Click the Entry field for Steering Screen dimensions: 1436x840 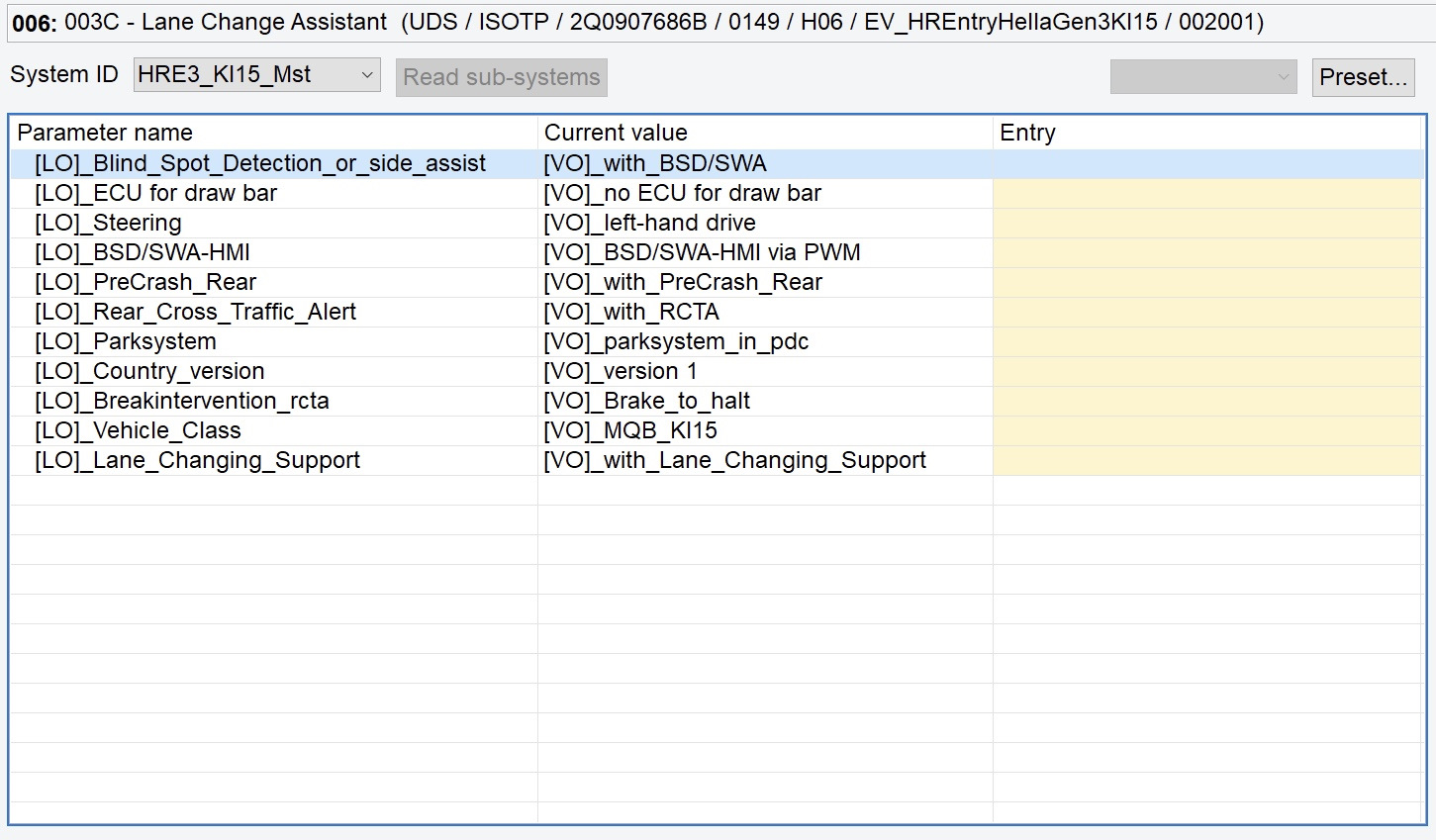1206,223
